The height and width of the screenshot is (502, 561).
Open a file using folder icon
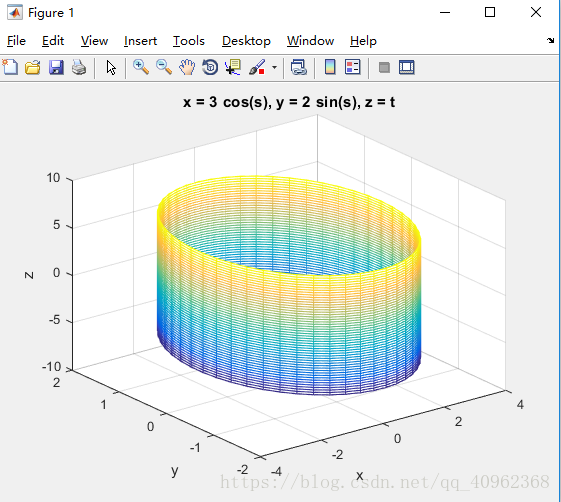click(33, 67)
